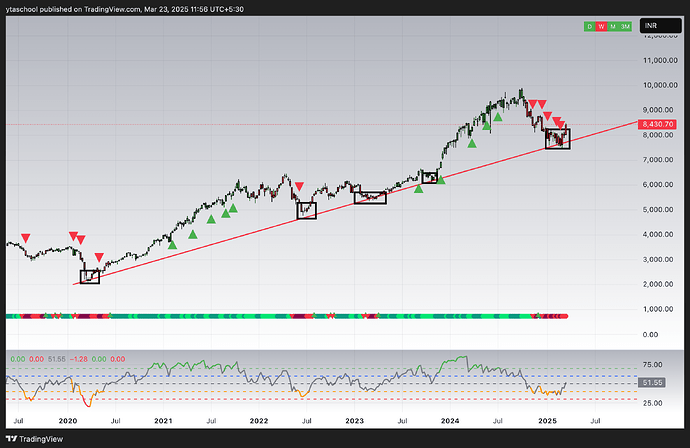Image resolution: width=690 pixels, height=448 pixels.
Task: Select the red W weekly timeframe badge
Action: point(601,26)
